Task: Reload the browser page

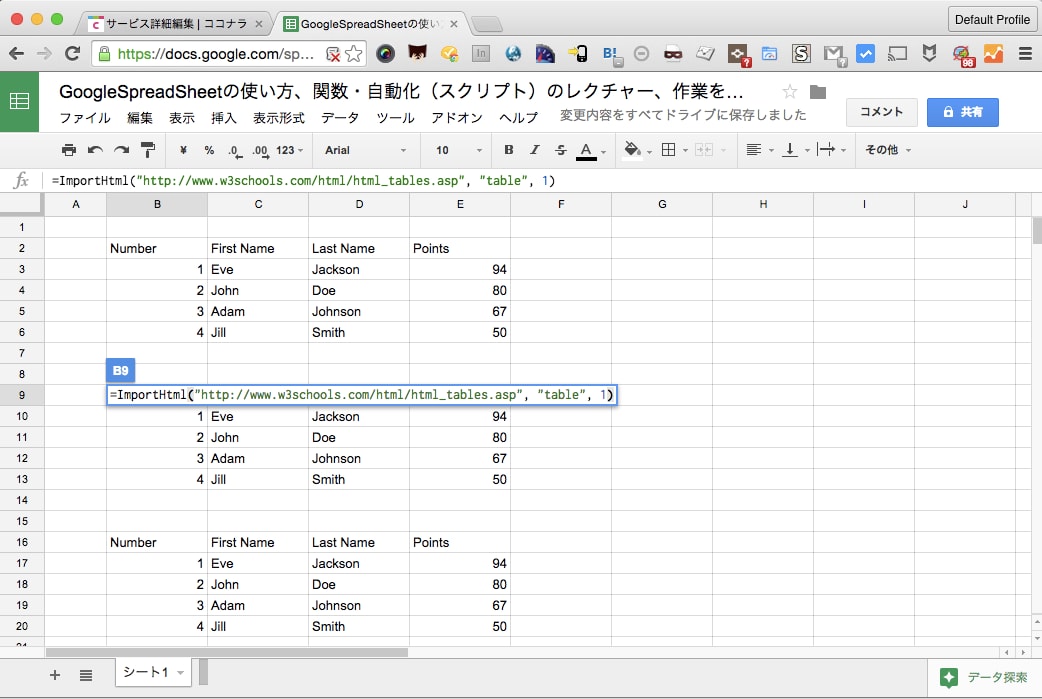Action: [x=72, y=54]
